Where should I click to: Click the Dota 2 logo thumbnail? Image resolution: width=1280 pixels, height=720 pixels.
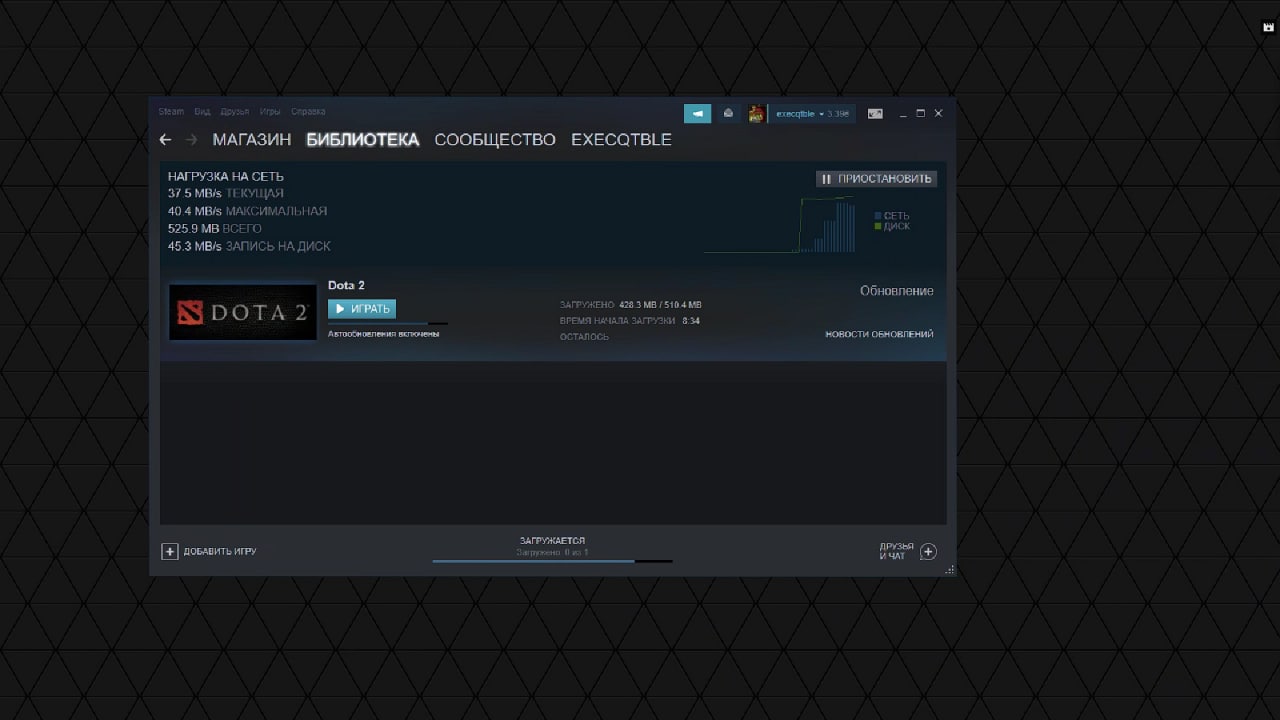[243, 312]
